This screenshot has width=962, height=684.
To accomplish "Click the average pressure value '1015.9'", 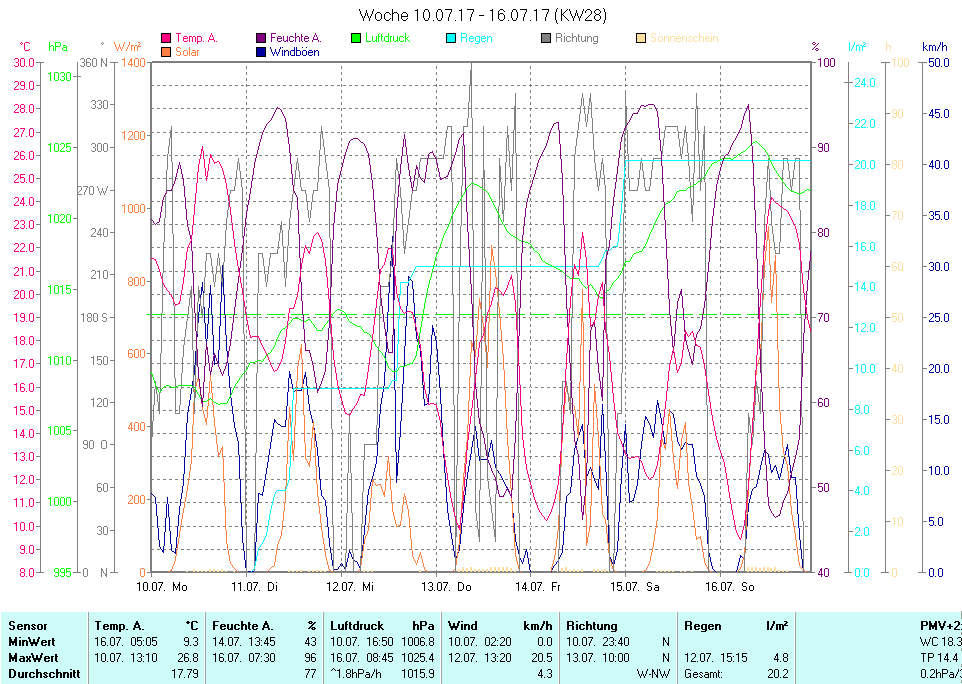I will click(x=418, y=674).
